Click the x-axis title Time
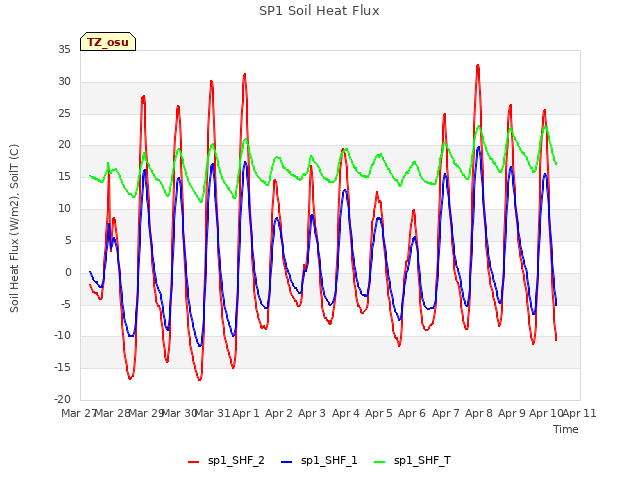This screenshot has height=480, width=640. (566, 429)
